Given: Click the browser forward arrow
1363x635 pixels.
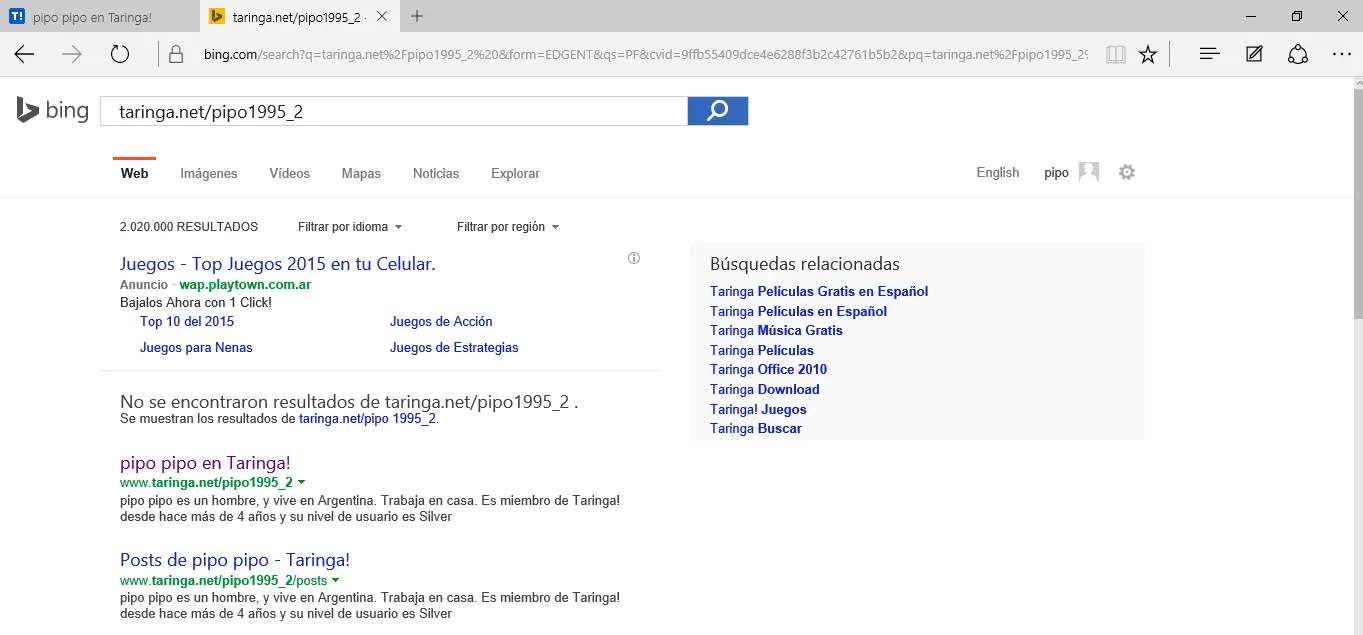Looking at the screenshot, I should coord(72,55).
